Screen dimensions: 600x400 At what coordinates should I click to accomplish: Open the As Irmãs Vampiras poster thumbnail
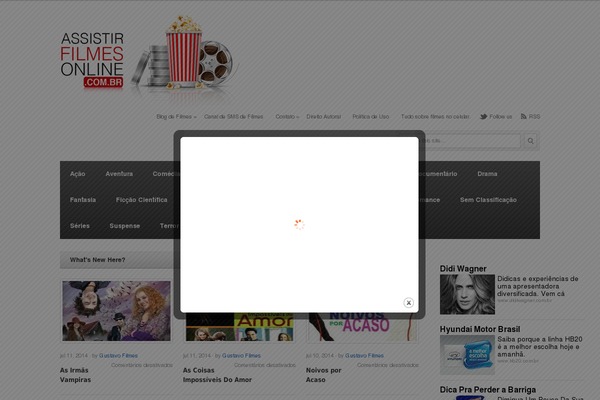(116, 311)
